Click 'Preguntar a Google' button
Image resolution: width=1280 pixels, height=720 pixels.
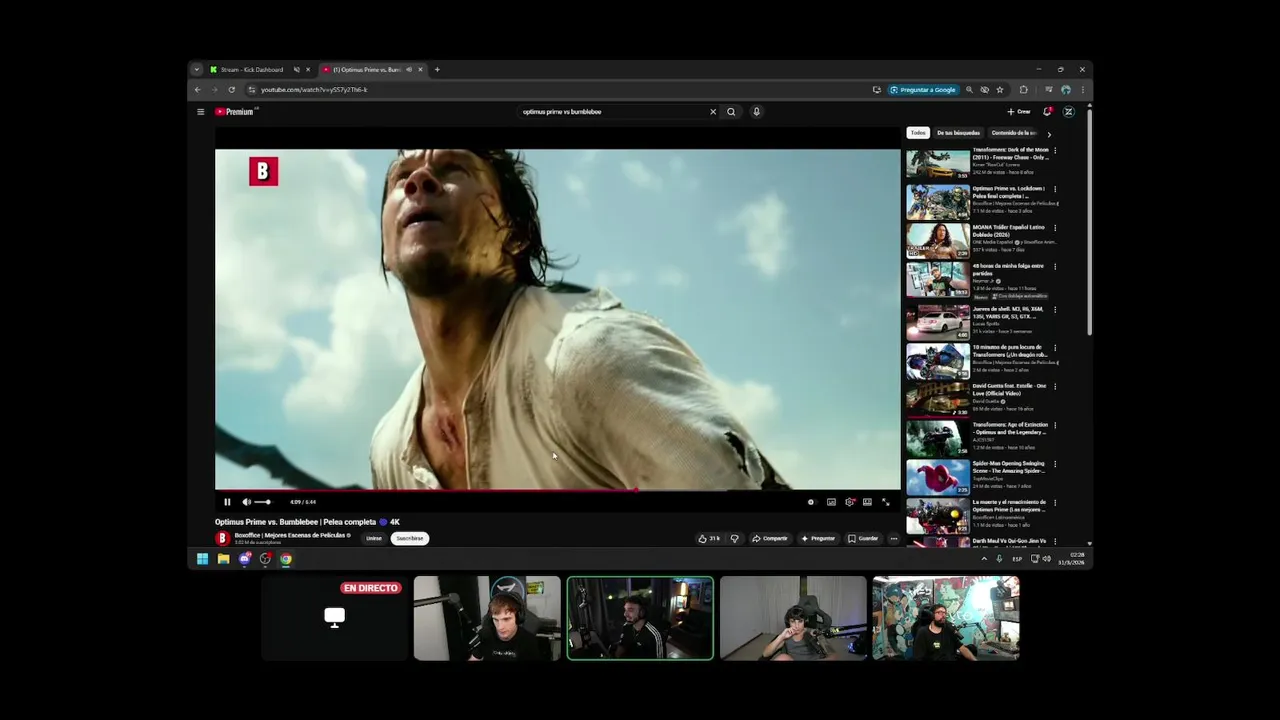pyautogui.click(x=923, y=90)
